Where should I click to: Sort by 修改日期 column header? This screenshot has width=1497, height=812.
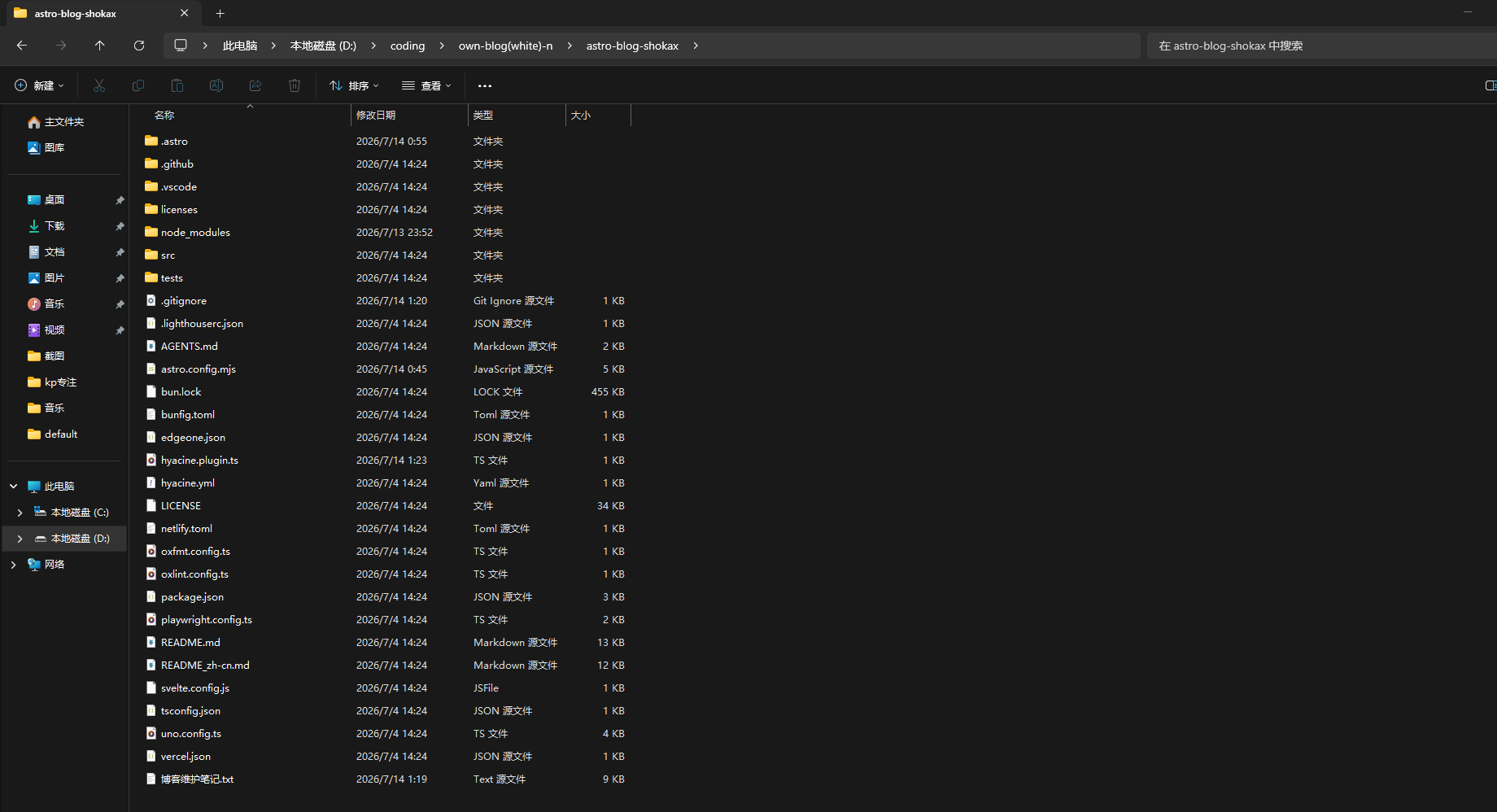409,116
